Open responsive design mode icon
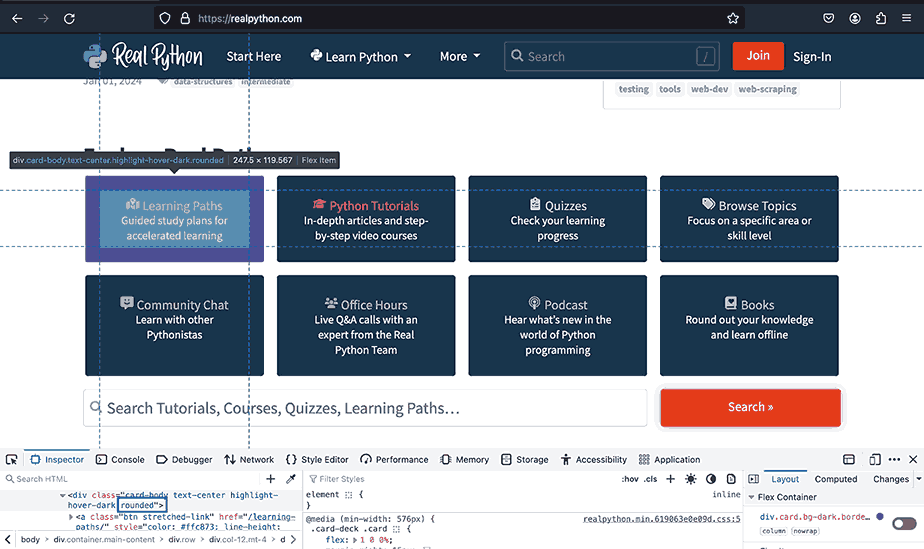Screen dimensions: 924x549 click(874, 459)
